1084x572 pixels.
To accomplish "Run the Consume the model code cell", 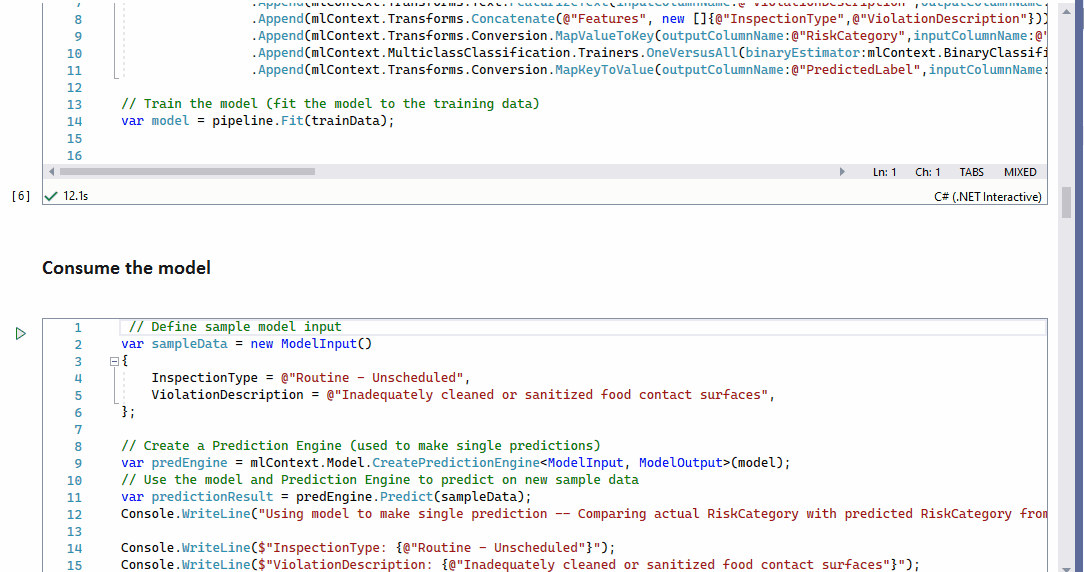I will (x=20, y=334).
